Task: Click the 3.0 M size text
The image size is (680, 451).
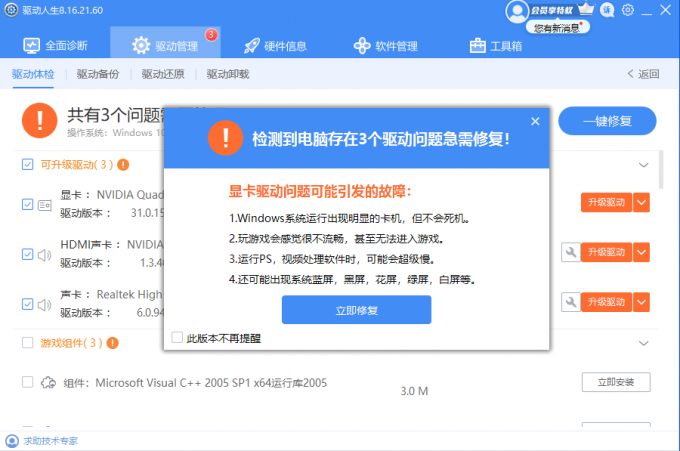Action: 414,391
